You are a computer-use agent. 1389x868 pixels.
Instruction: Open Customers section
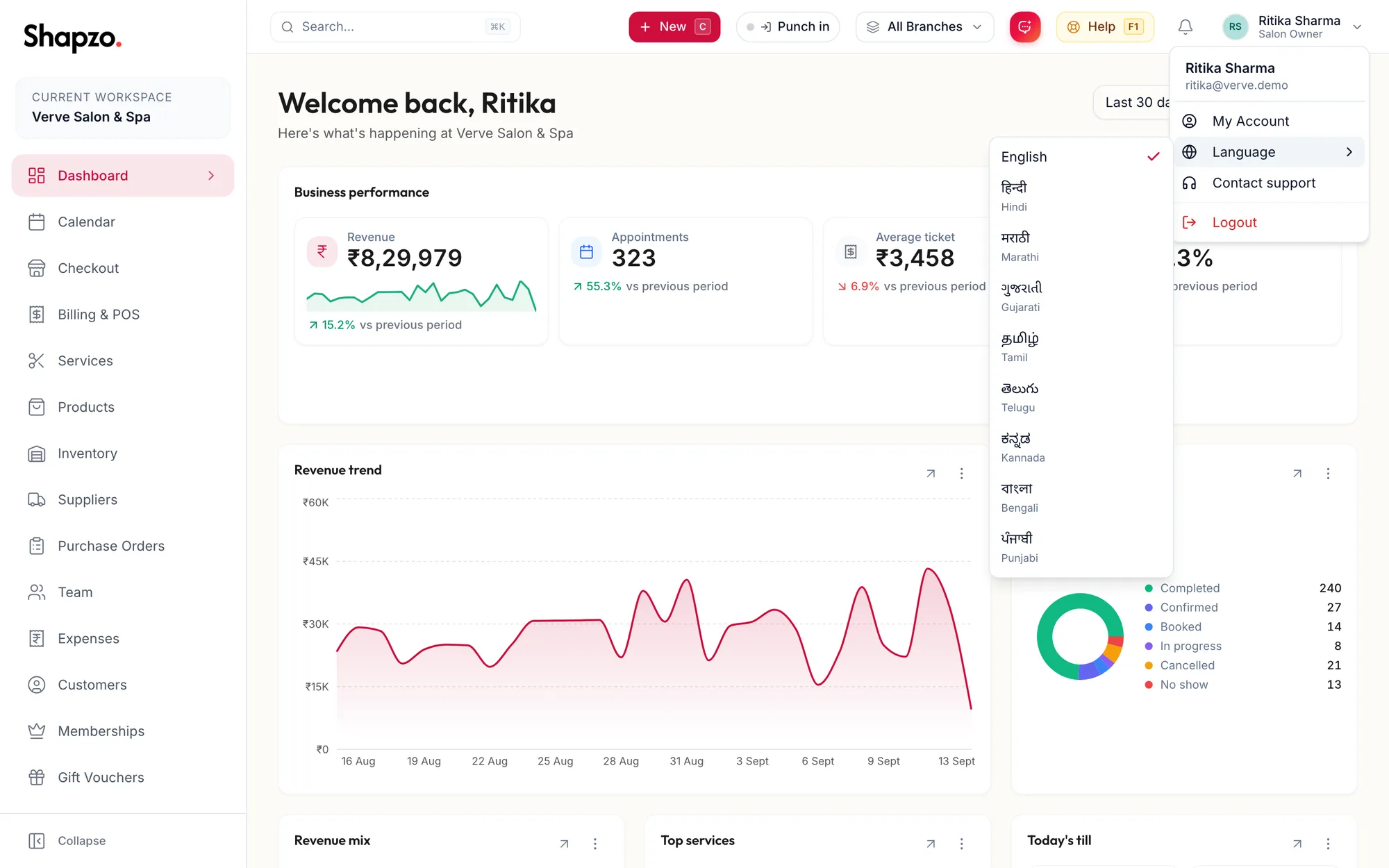click(123, 685)
